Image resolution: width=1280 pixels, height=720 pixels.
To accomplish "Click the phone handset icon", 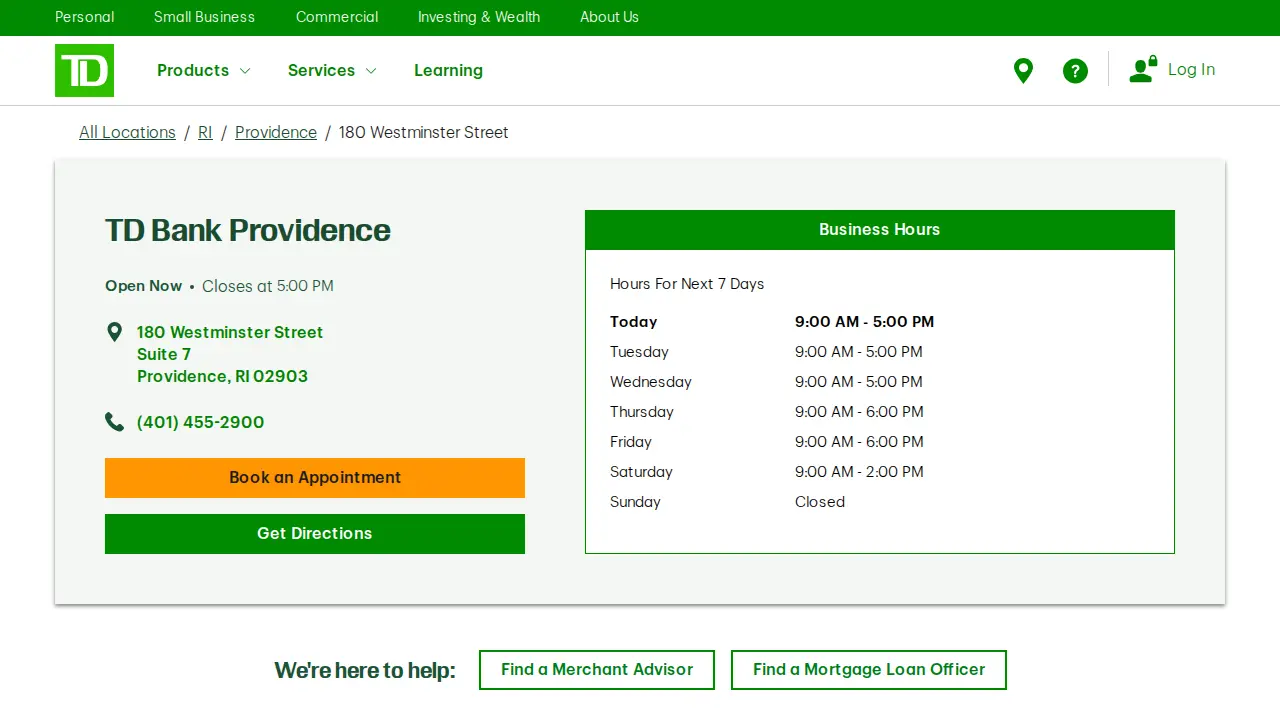I will coord(114,422).
